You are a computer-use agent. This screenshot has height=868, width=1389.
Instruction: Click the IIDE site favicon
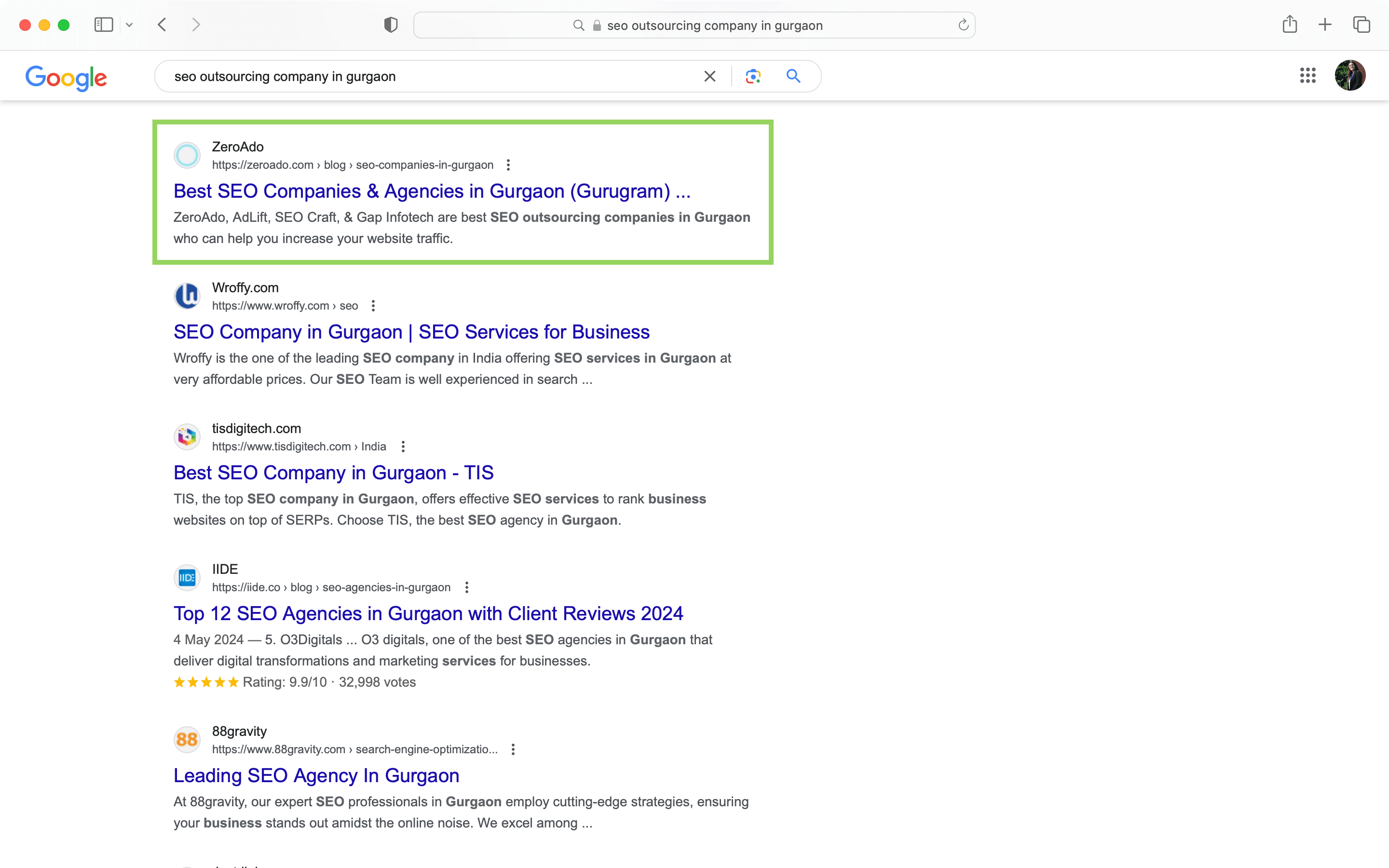click(x=187, y=578)
